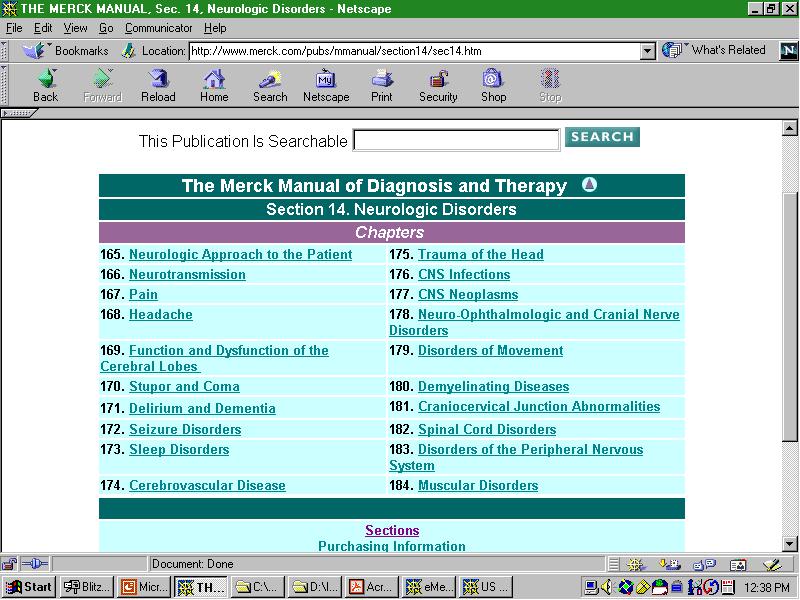Open the Neurotransmission chapter link

click(187, 274)
